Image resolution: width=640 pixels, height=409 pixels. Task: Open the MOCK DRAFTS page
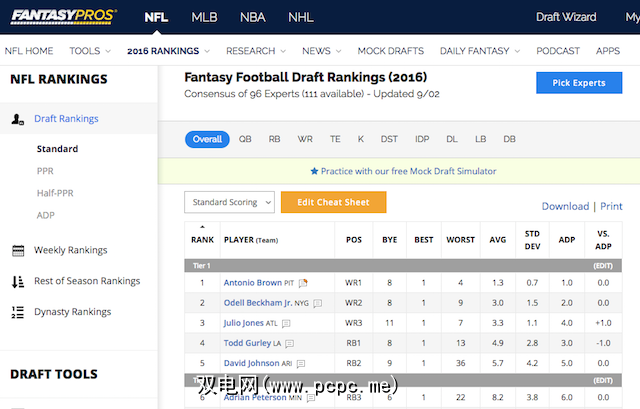pos(391,51)
